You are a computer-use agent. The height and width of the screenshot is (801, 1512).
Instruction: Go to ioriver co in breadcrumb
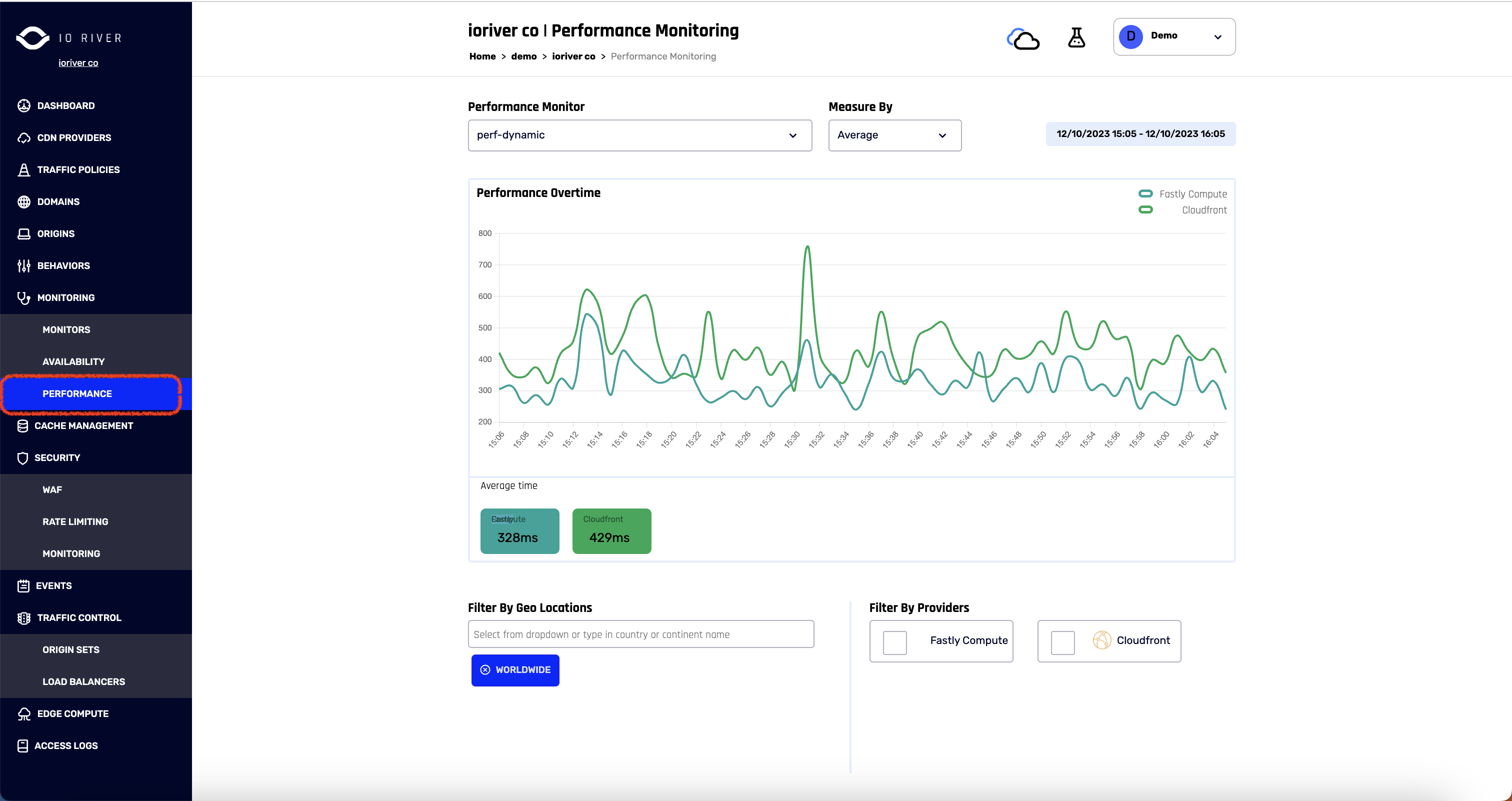(x=573, y=56)
